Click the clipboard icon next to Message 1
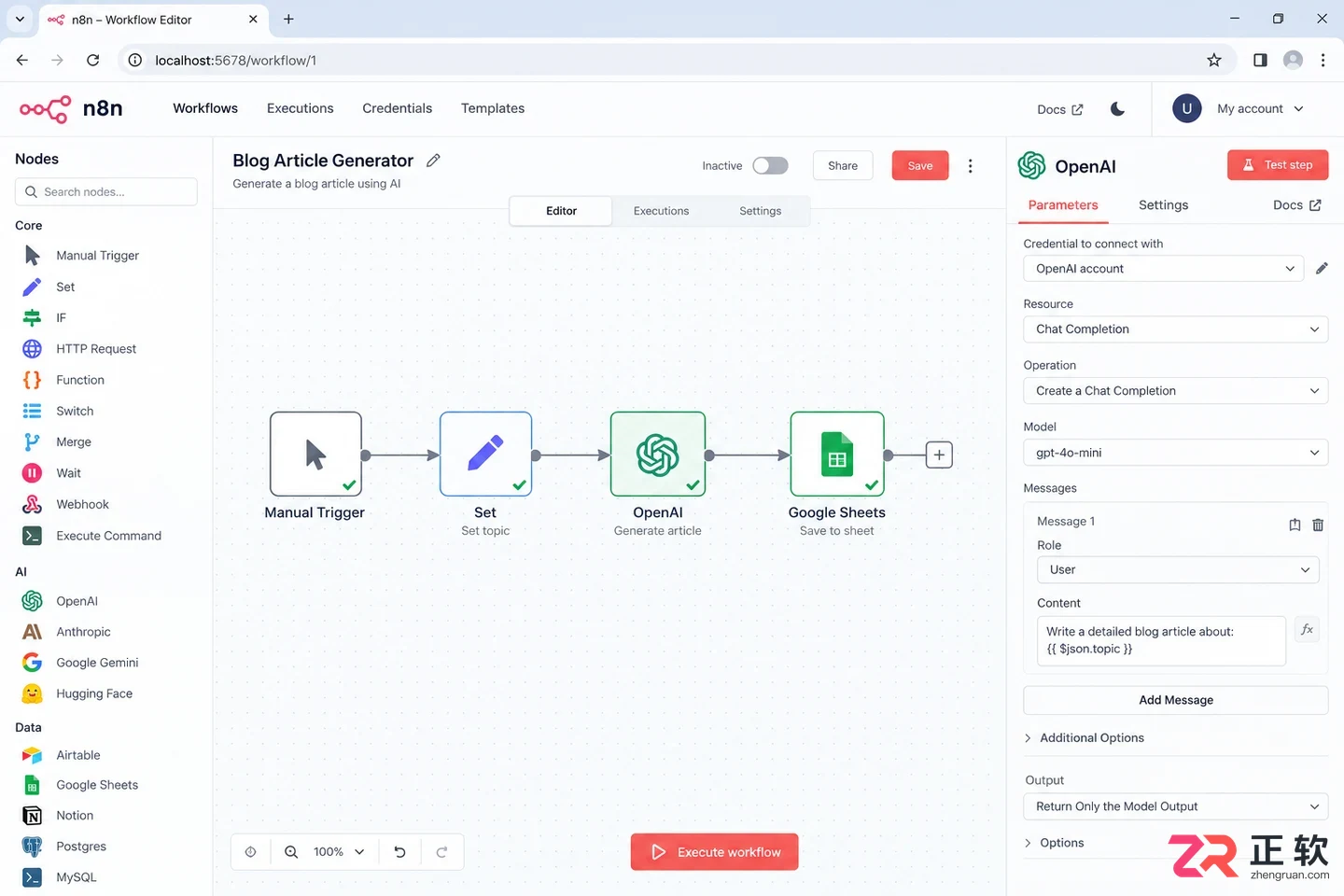The image size is (1344, 896). [x=1295, y=525]
